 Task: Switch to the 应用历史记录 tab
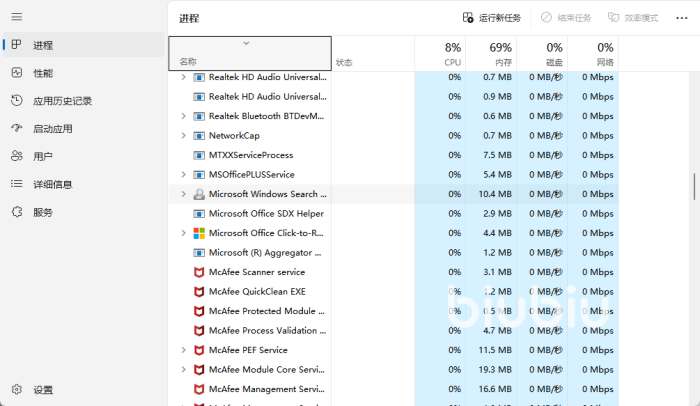(83, 100)
